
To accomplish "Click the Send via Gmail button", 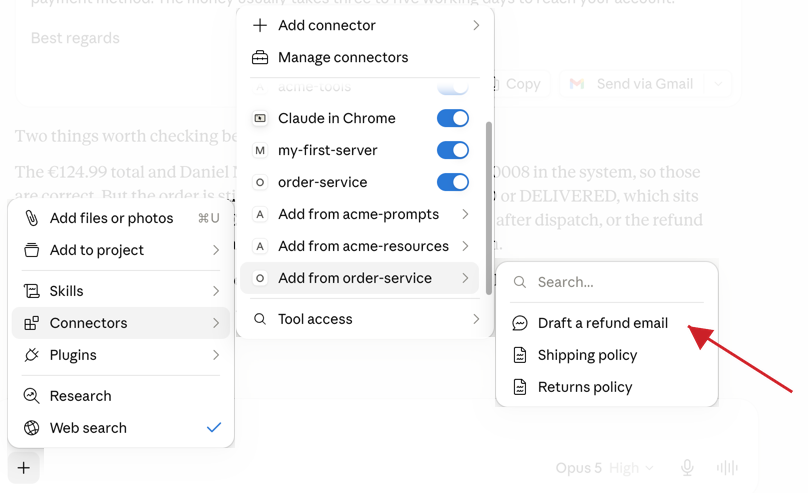I will coord(633,84).
